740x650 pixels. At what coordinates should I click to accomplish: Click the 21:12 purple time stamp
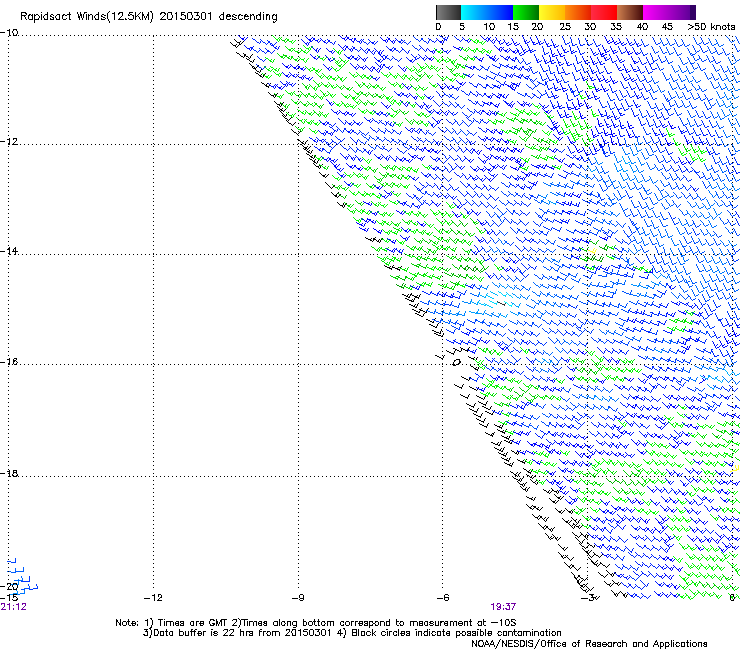coord(13,607)
